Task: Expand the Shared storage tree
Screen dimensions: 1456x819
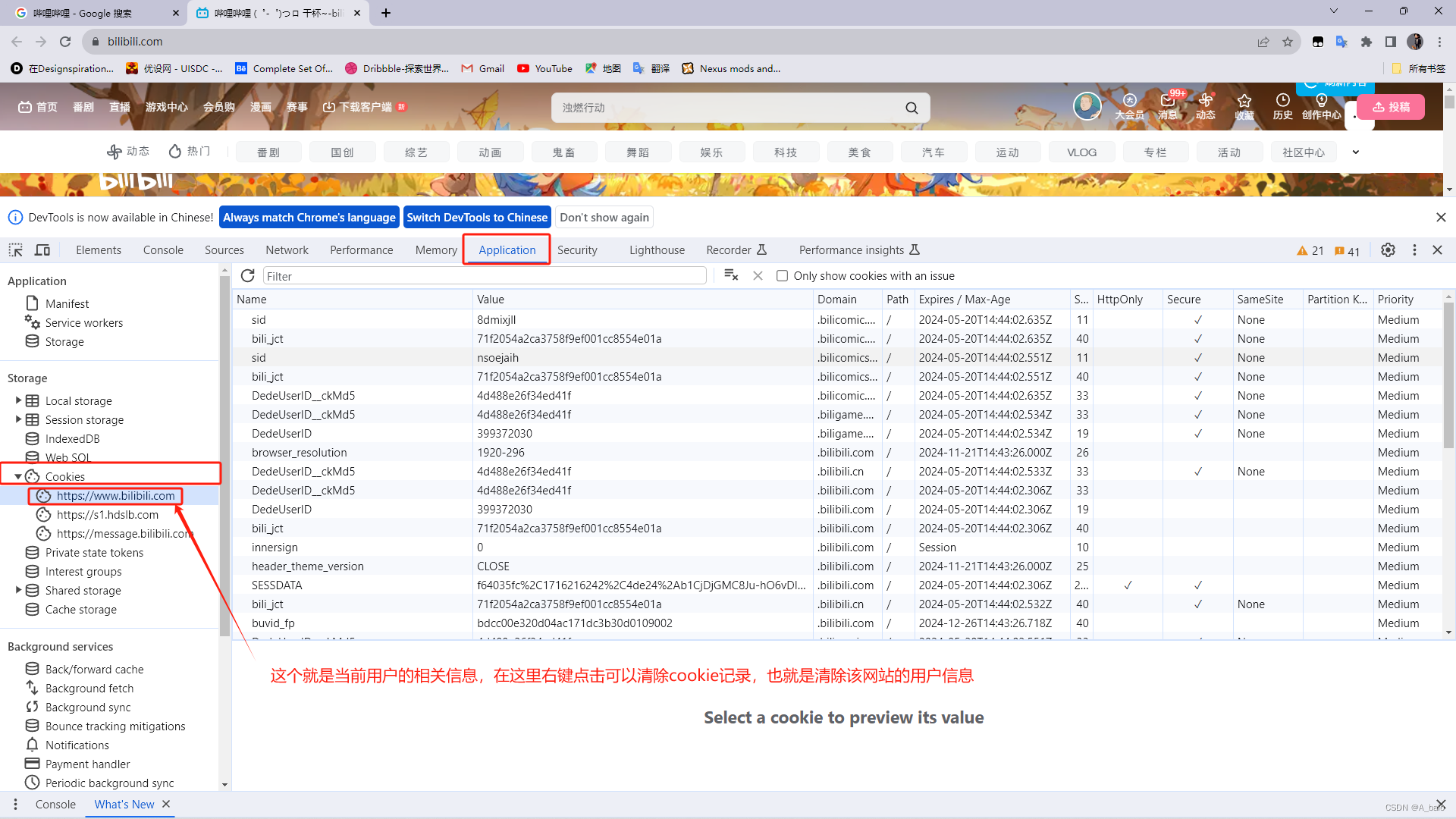Action: pyautogui.click(x=18, y=590)
